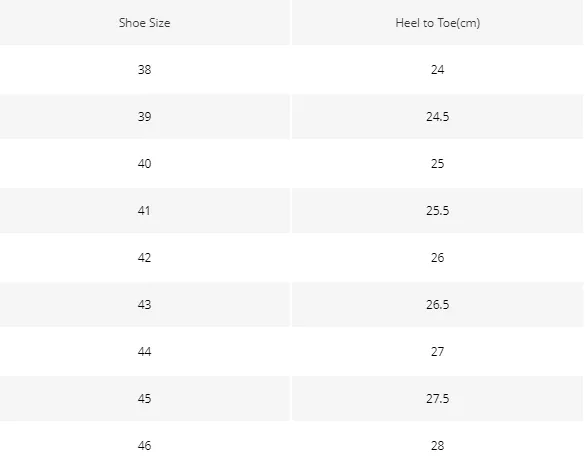The width and height of the screenshot is (585, 467).
Task: Select shoe size 41 cell
Action: [x=145, y=211]
